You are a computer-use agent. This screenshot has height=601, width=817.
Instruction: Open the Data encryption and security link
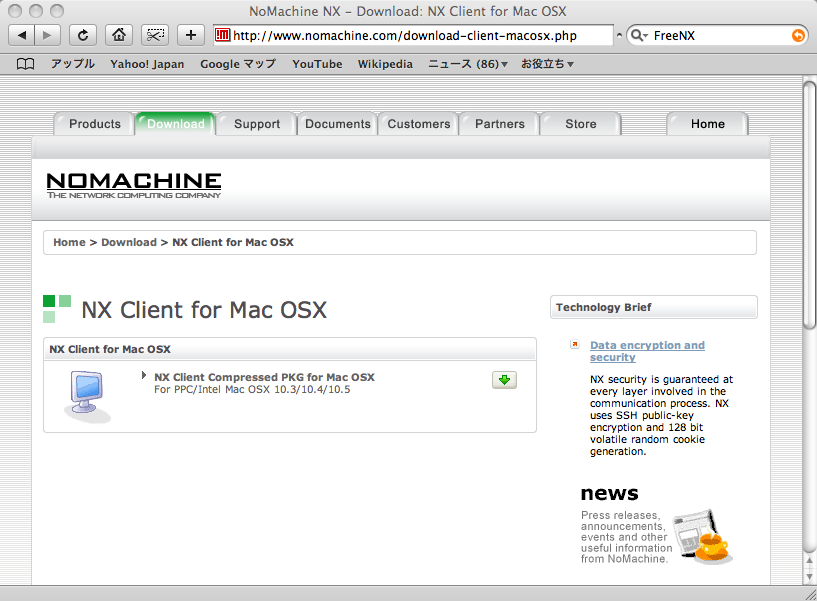tap(647, 351)
